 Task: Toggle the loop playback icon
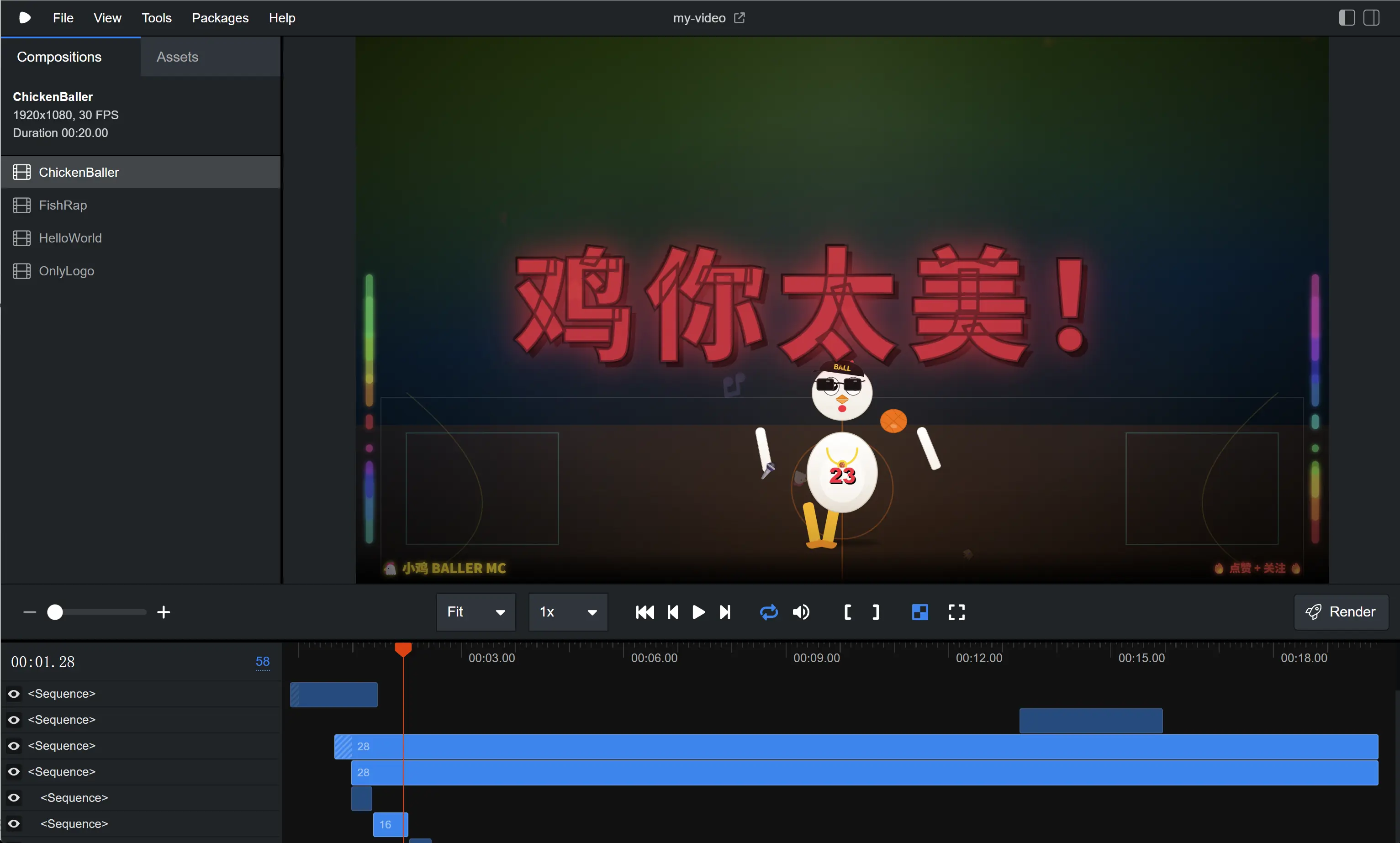(x=768, y=612)
